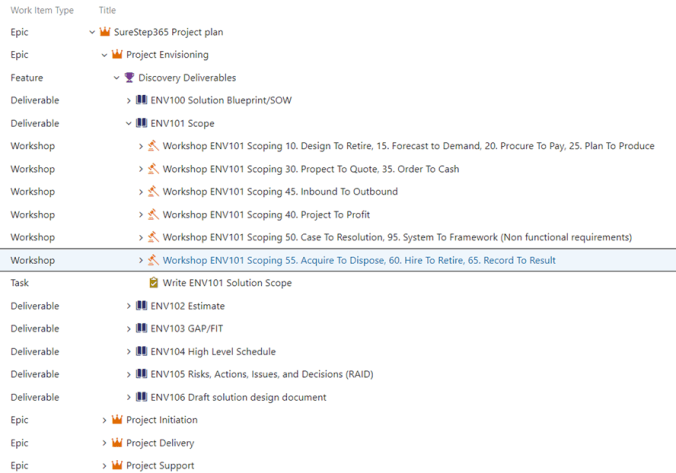Open the Write ENV101 Solution Scope task
This screenshot has height=473, width=676.
pos(227,283)
